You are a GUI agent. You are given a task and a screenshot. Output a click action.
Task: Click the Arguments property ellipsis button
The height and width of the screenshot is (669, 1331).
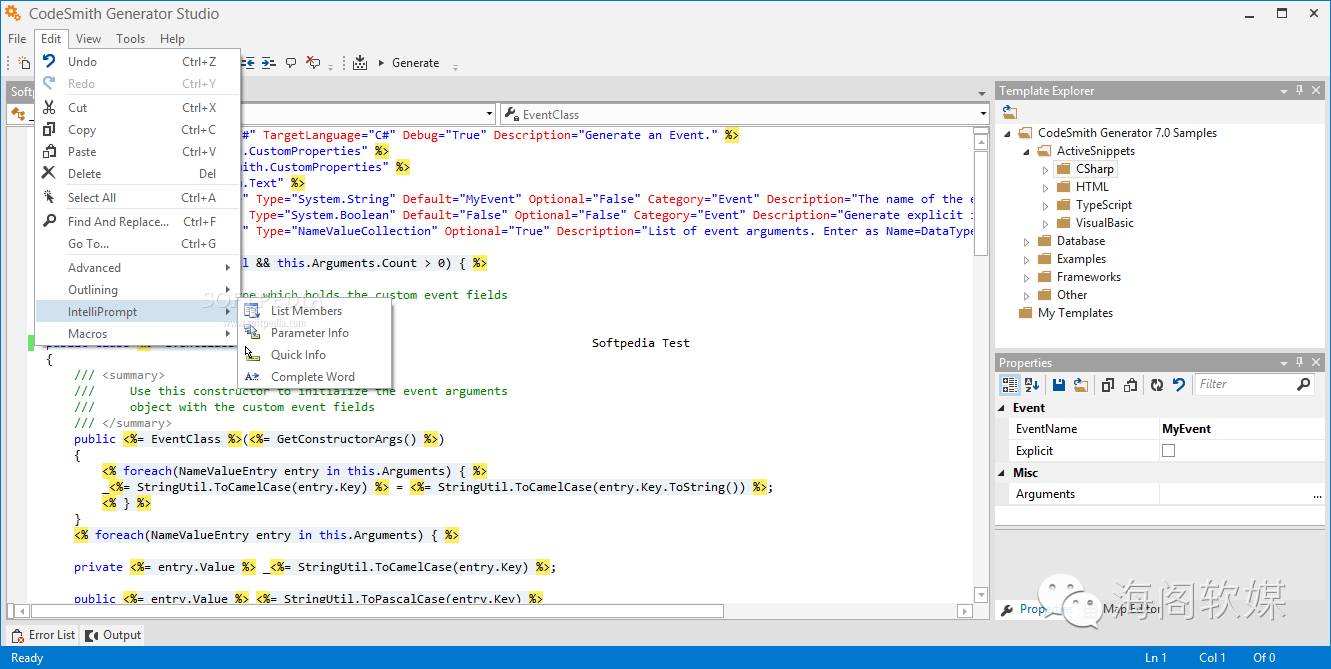[x=1317, y=495]
